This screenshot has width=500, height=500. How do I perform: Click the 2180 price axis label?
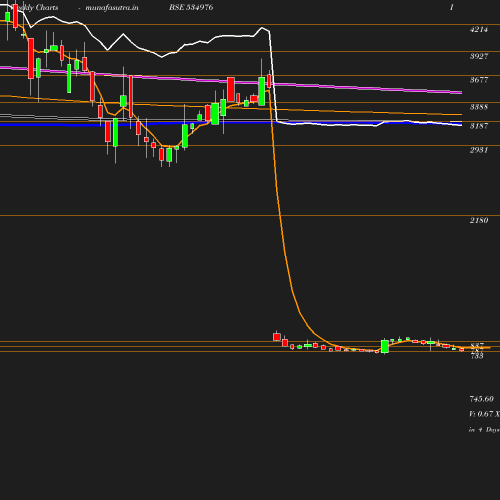coord(479,220)
